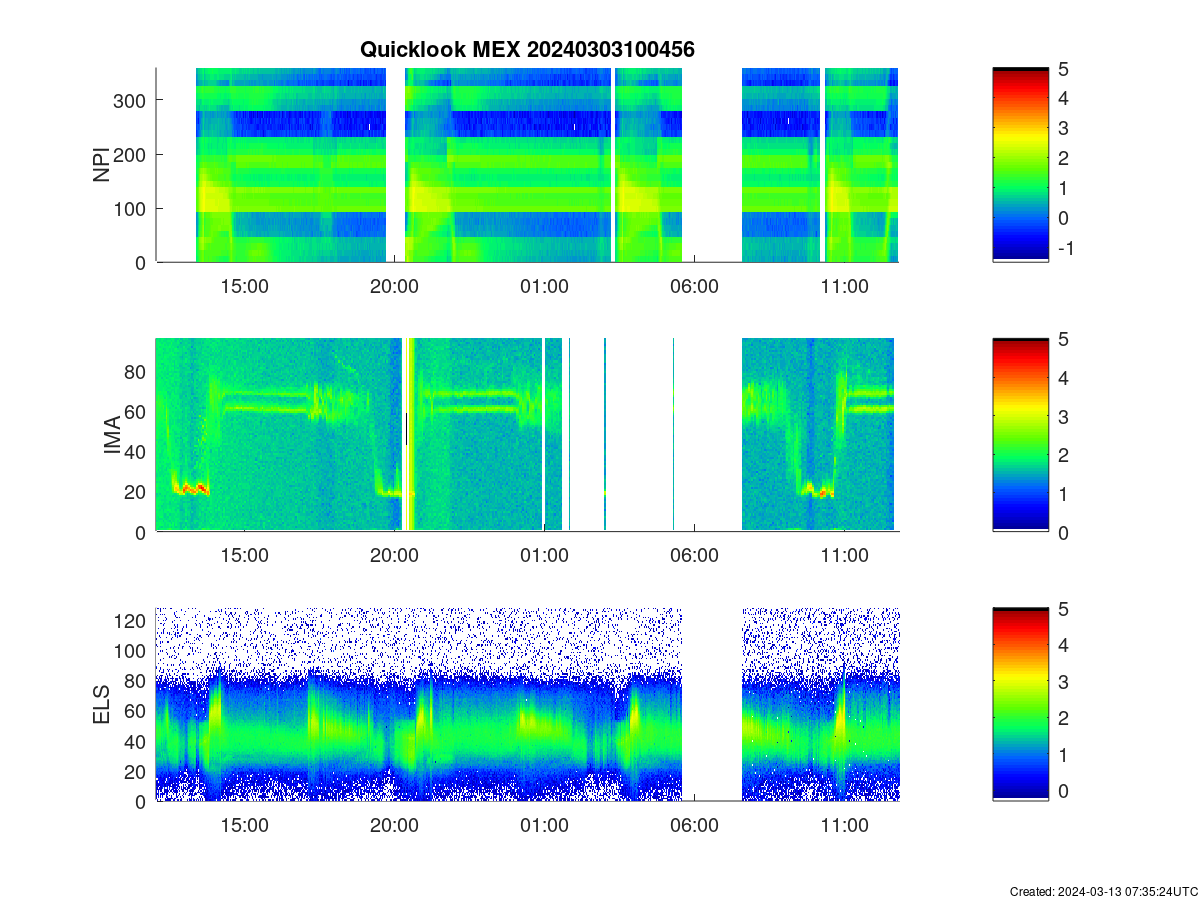The image size is (1200, 900).
Task: Click the -1 label on NPI colorbar
Action: (1065, 248)
